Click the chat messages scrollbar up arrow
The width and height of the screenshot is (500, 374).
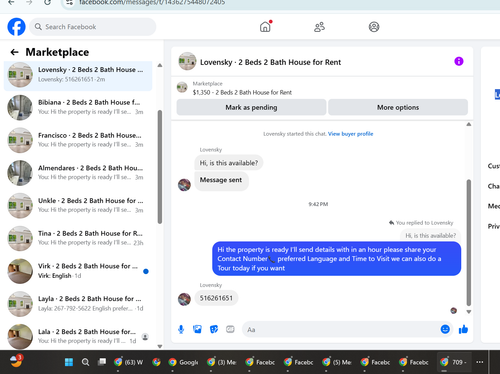(469, 124)
